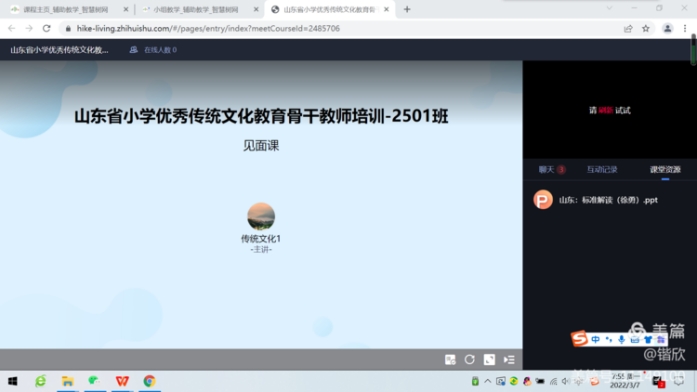Bookmark this page with the star icon
Image resolution: width=697 pixels, height=392 pixels.
[x=645, y=28]
